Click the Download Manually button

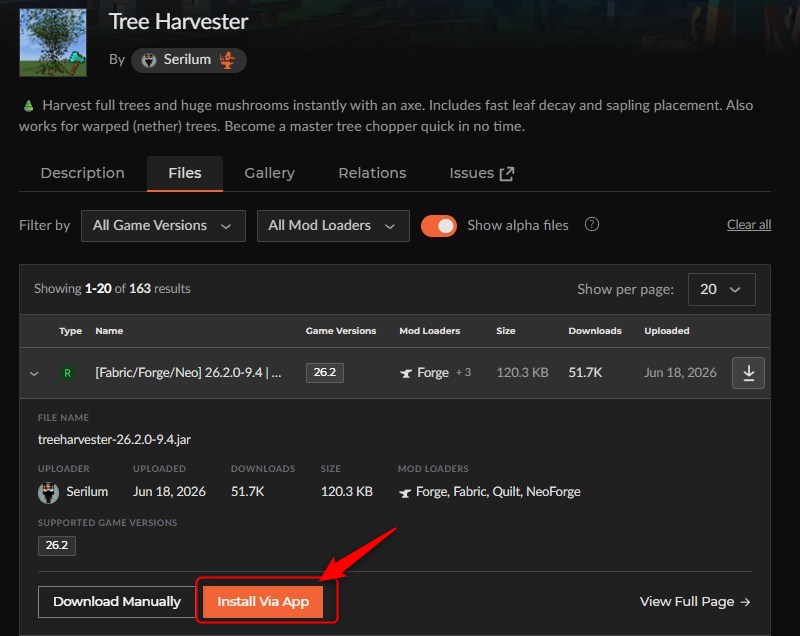(117, 602)
